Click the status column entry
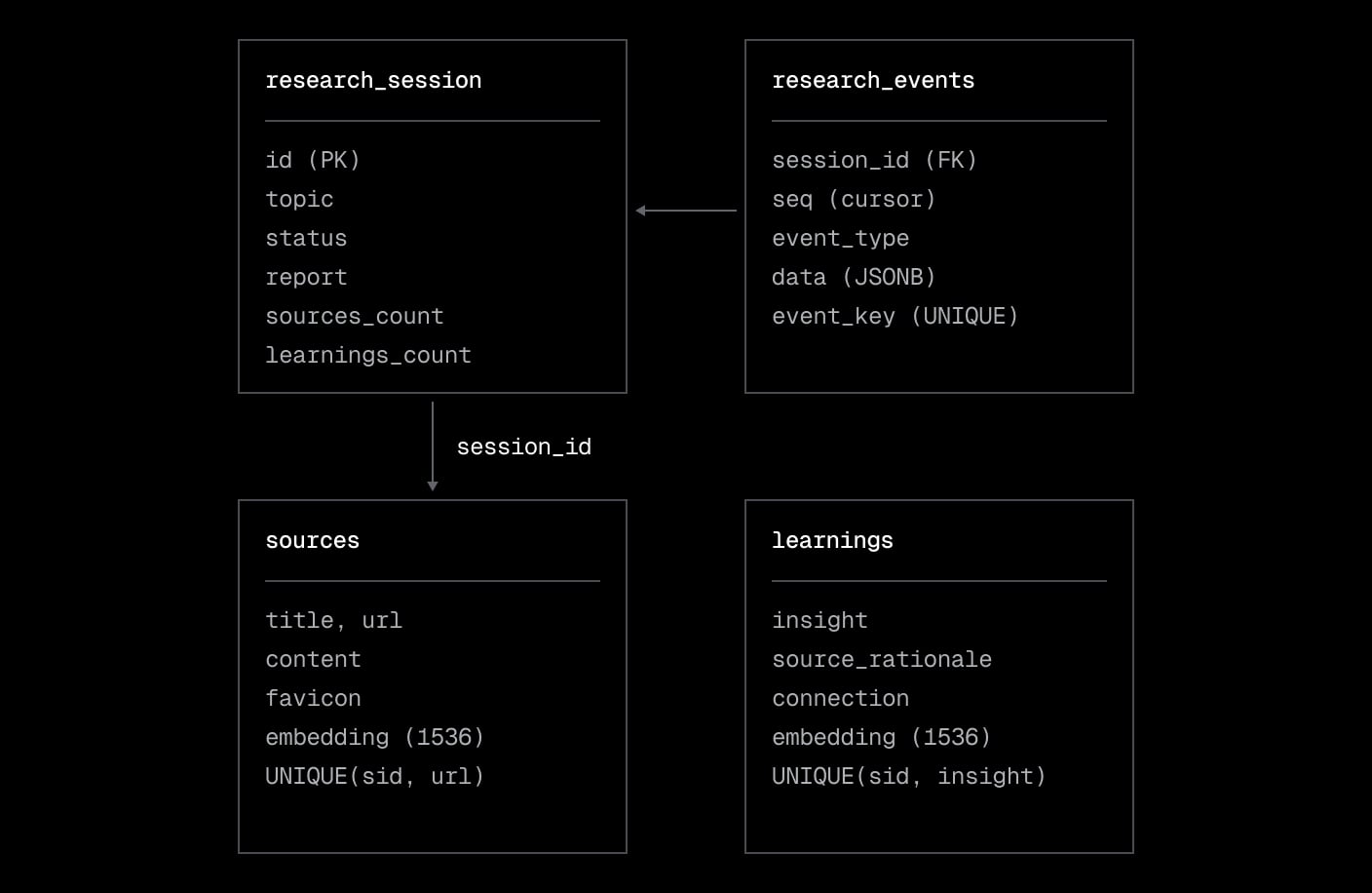Viewport: 1372px width, 893px height. pos(306,239)
